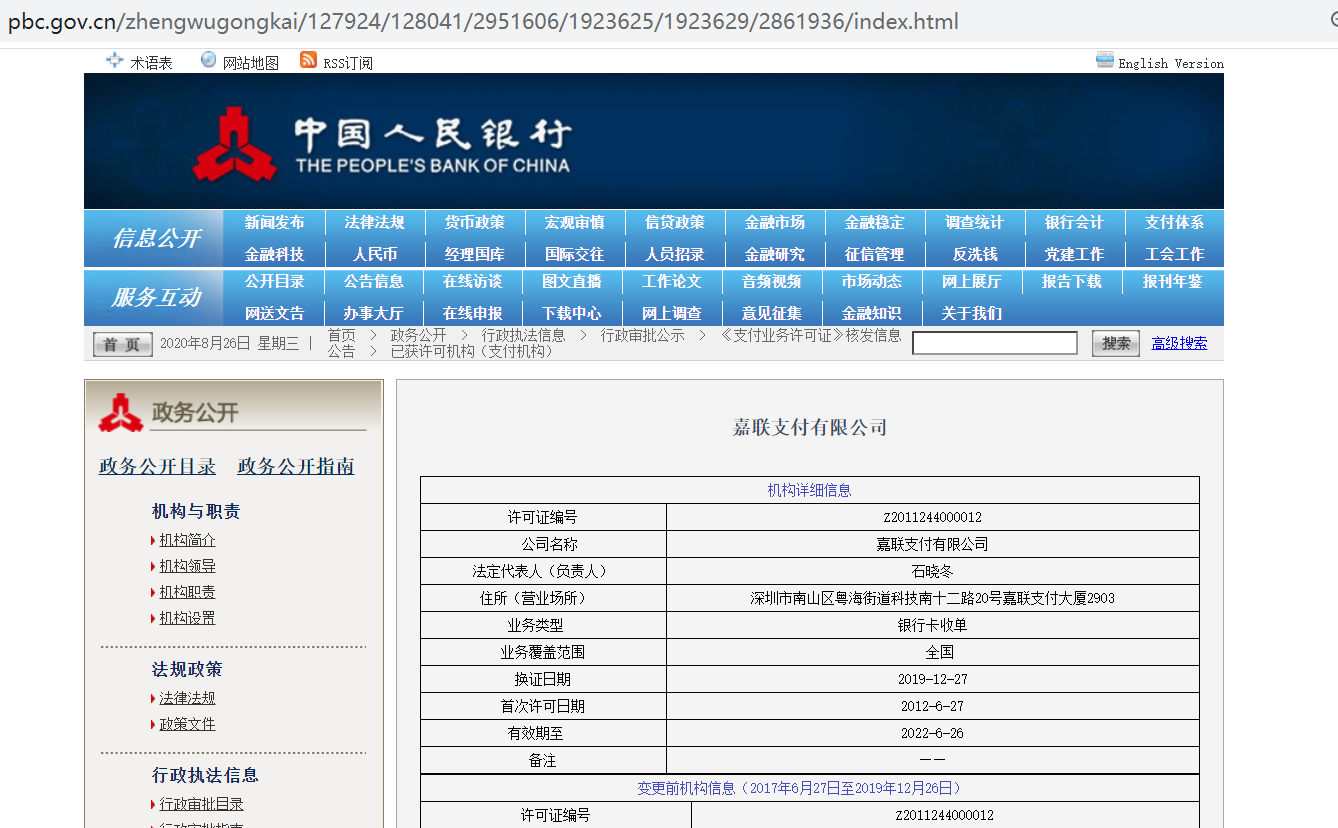
Task: Go to the 人员招录 page
Action: 674,254
